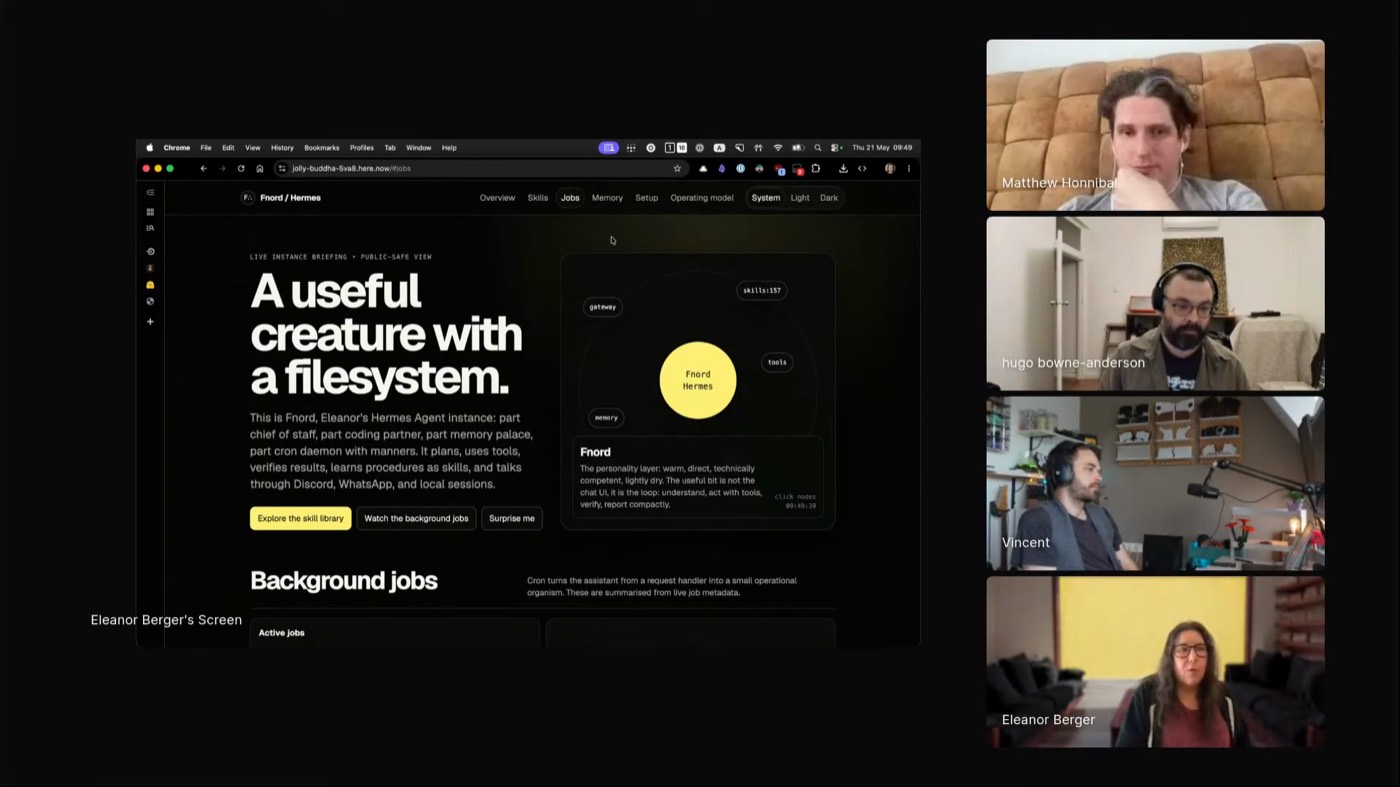Screen dimensions: 1400x787
Task: Select the tools node in diagram
Action: click(777, 362)
